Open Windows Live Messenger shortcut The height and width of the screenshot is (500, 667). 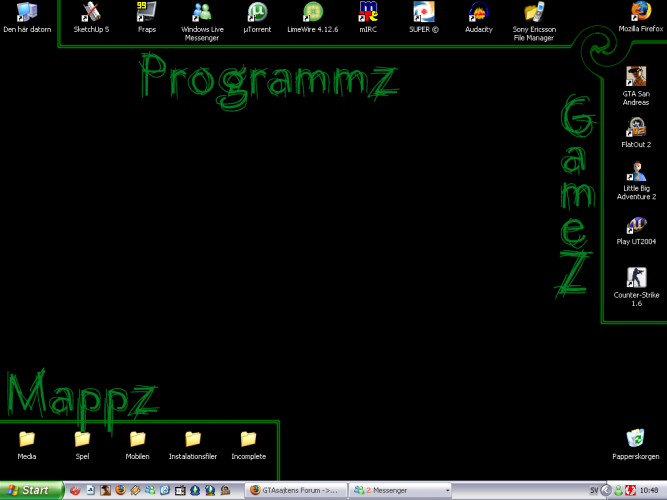tap(202, 13)
